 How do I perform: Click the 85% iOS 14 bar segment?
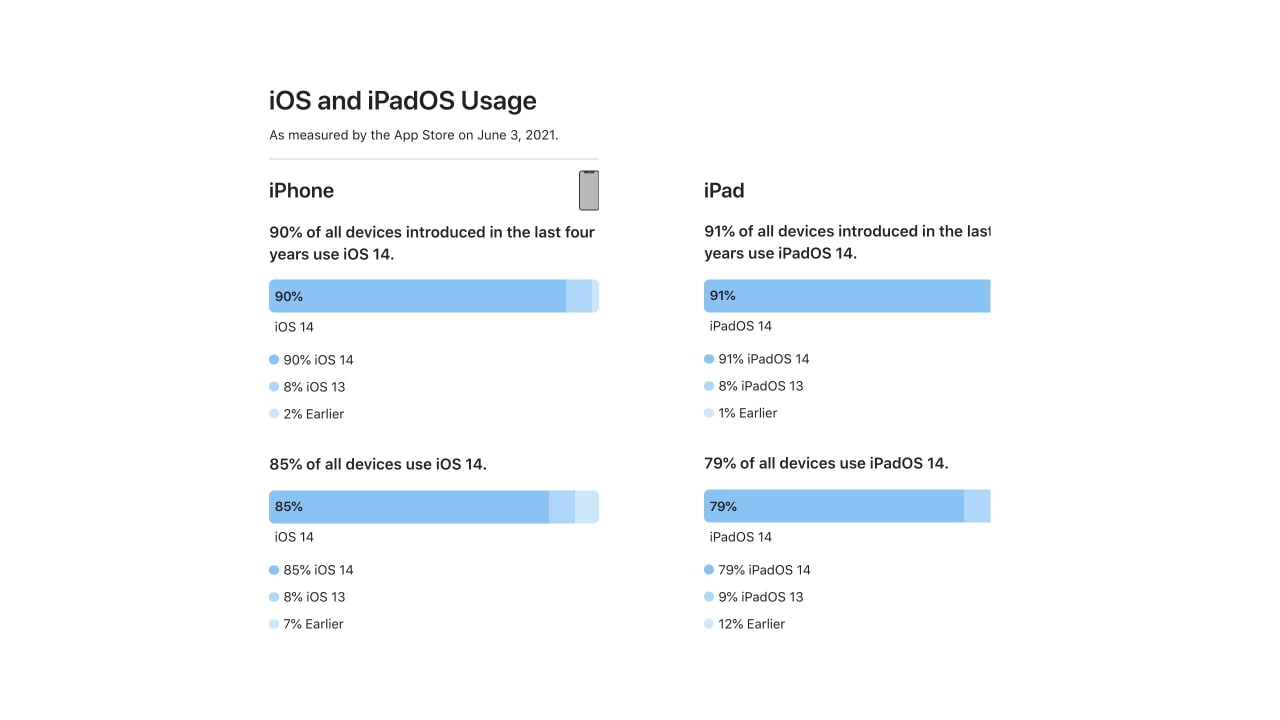click(409, 507)
